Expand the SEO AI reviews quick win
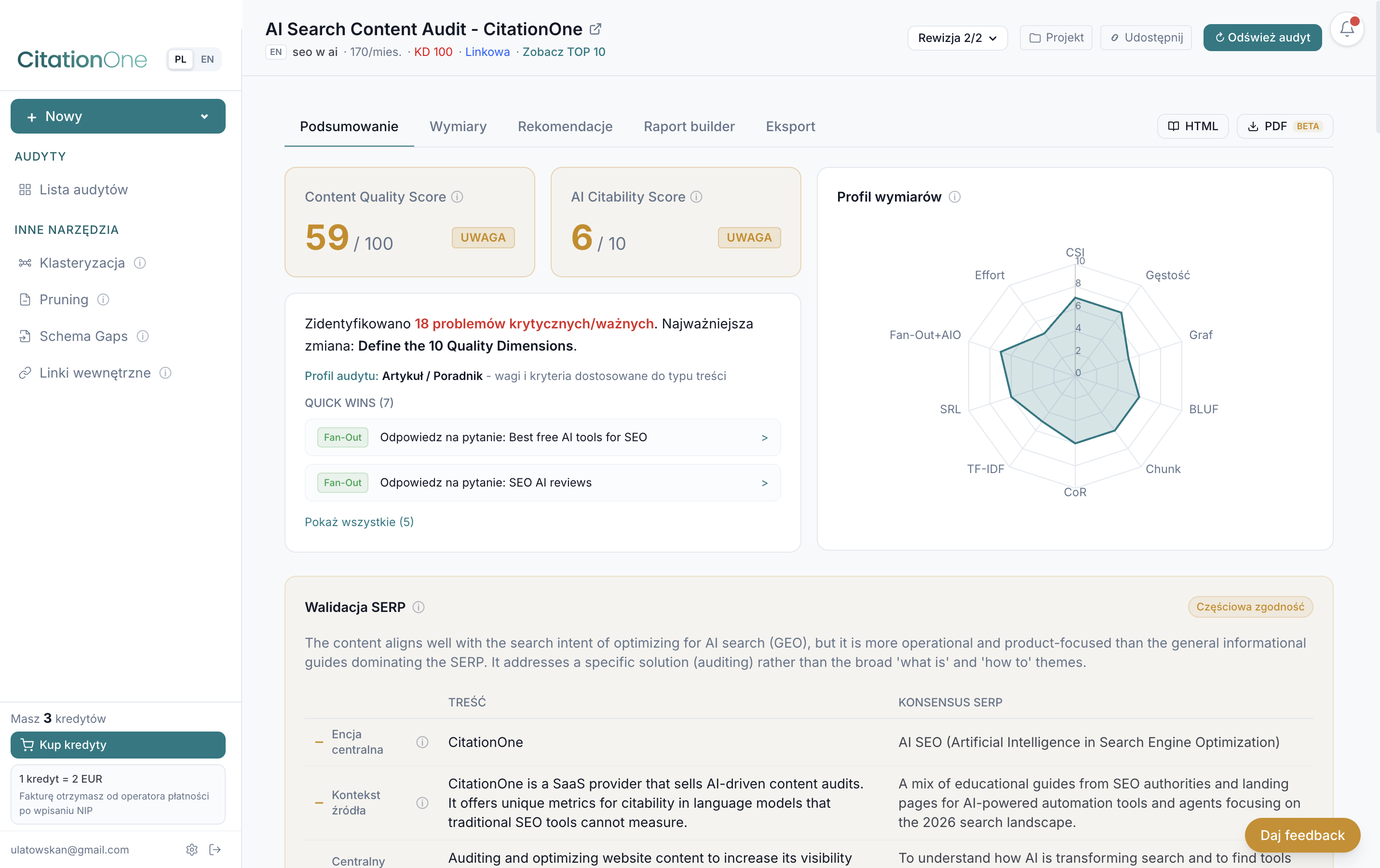1380x868 pixels. pyautogui.click(x=543, y=483)
